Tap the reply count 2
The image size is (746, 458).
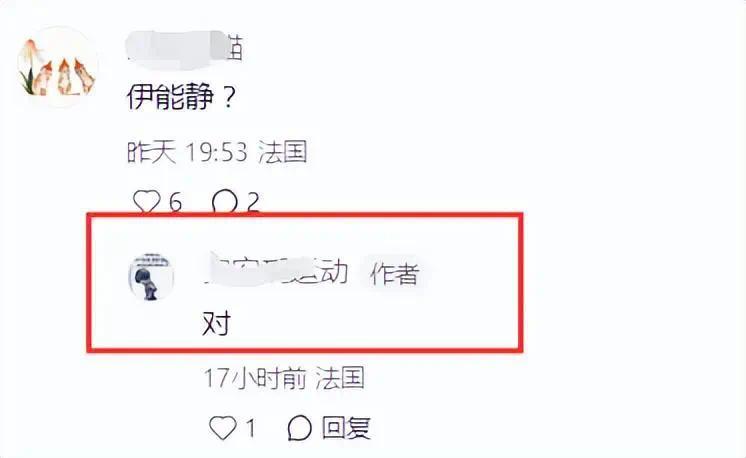253,203
